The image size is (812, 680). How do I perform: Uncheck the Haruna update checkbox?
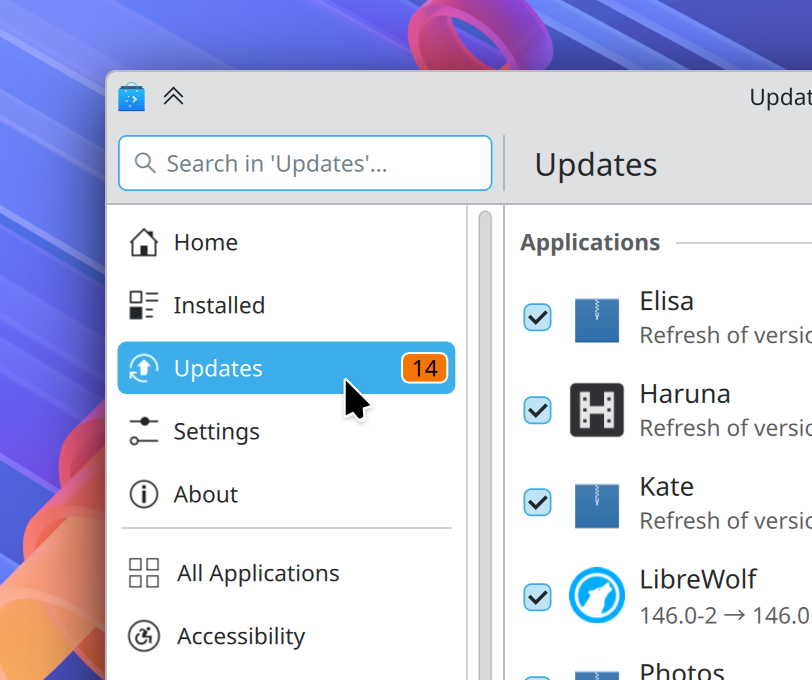538,410
